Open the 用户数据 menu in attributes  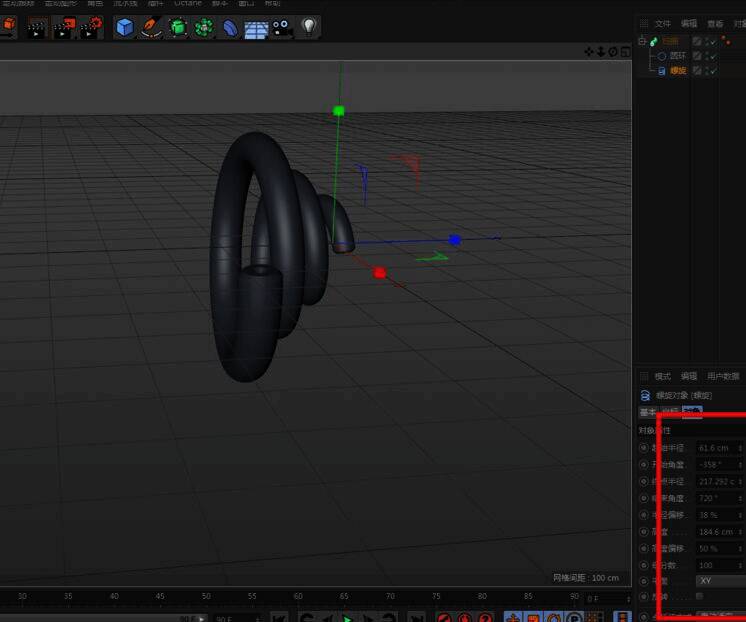(x=723, y=376)
